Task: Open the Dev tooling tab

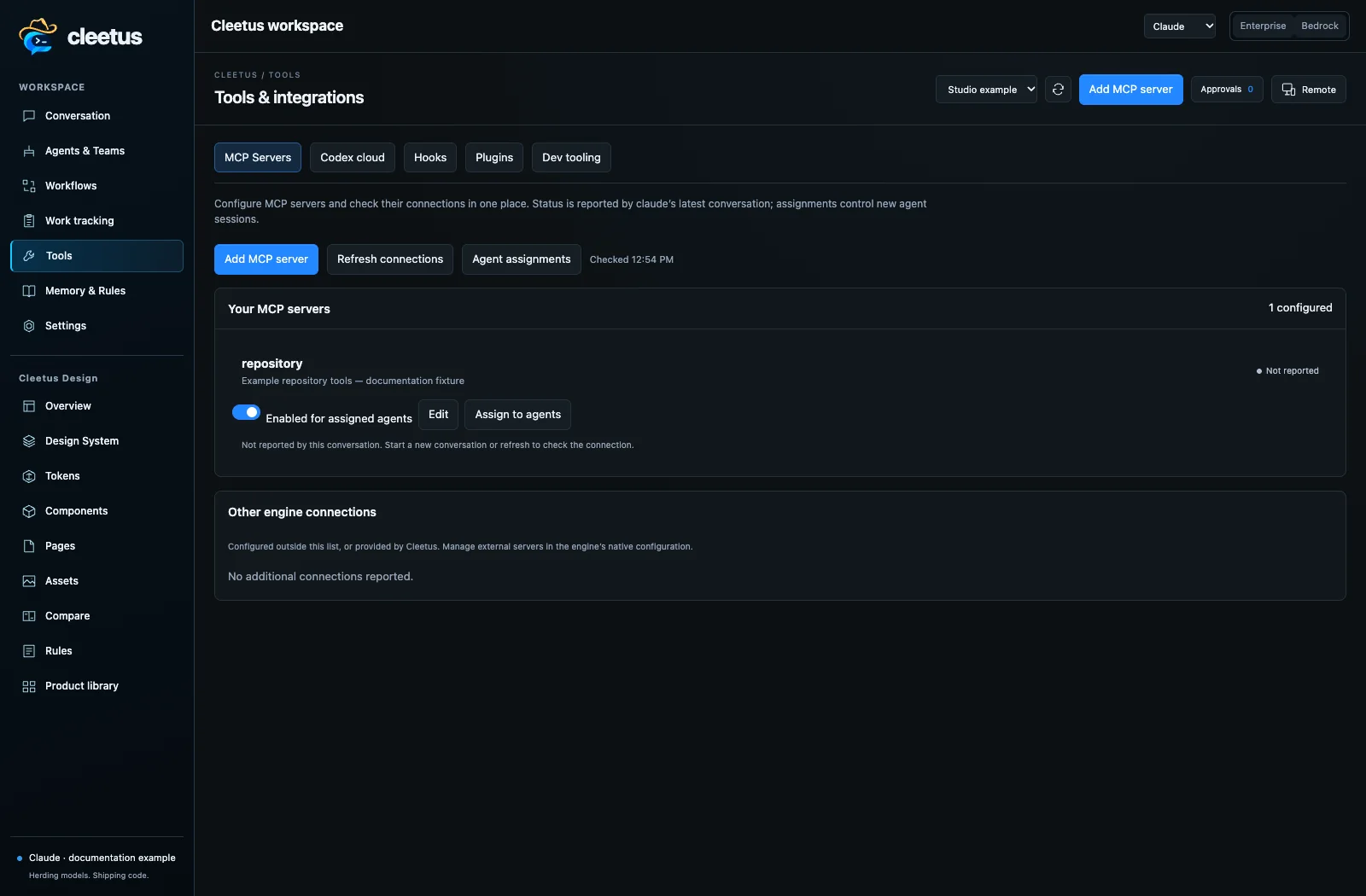Action: [x=571, y=158]
